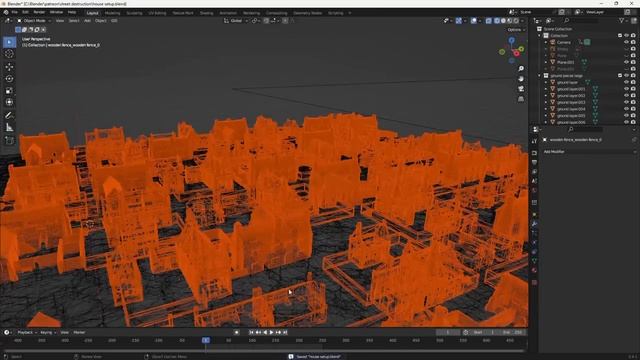Image resolution: width=640 pixels, height=360 pixels.
Task: Select the Add Cube tool
Action: pyautogui.click(x=9, y=140)
